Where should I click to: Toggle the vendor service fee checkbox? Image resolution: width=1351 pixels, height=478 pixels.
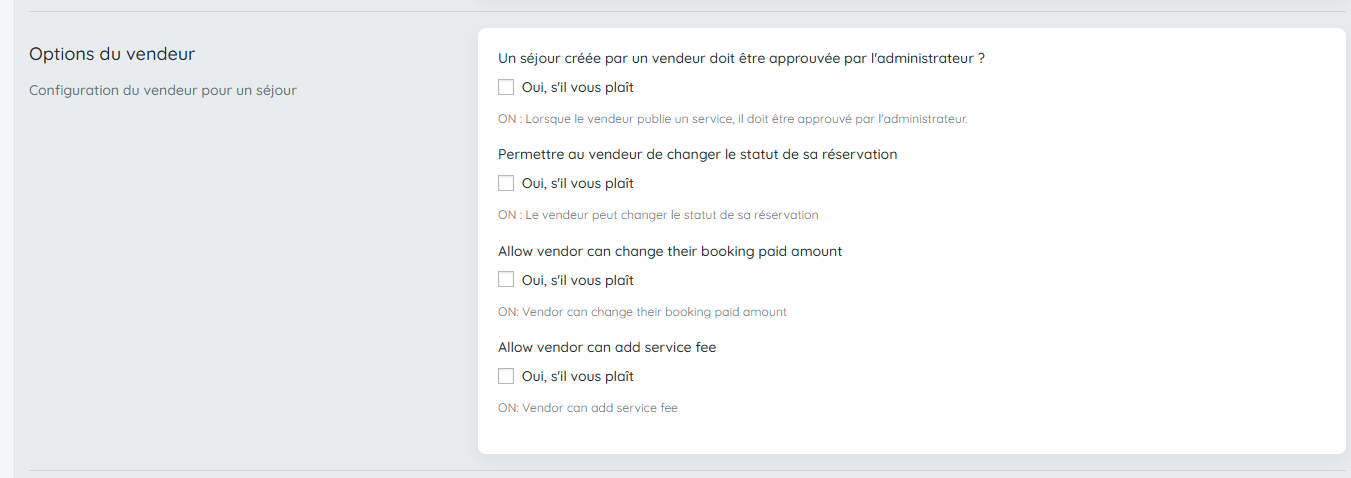(x=506, y=376)
